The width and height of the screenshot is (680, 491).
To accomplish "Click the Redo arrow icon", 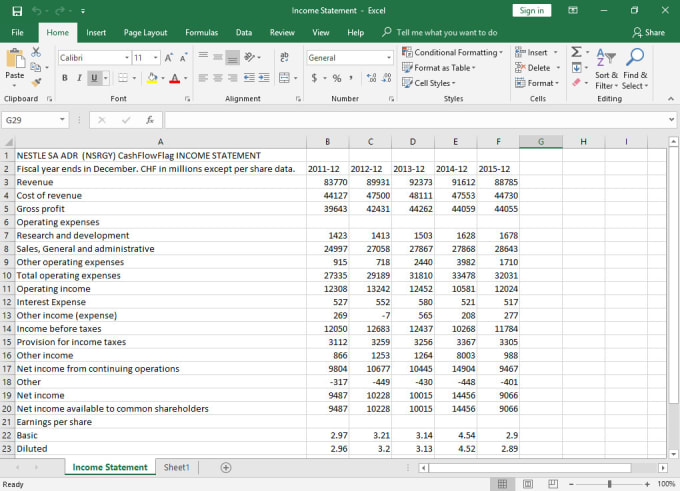I will pos(60,11).
